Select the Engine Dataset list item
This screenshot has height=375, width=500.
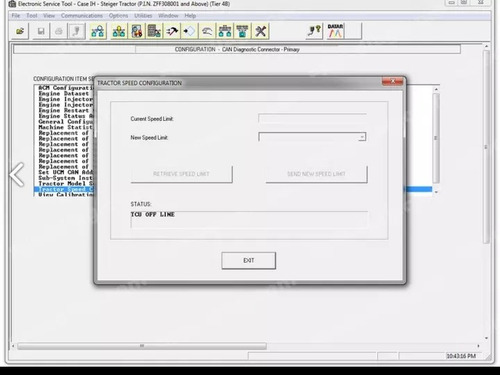(x=66, y=94)
